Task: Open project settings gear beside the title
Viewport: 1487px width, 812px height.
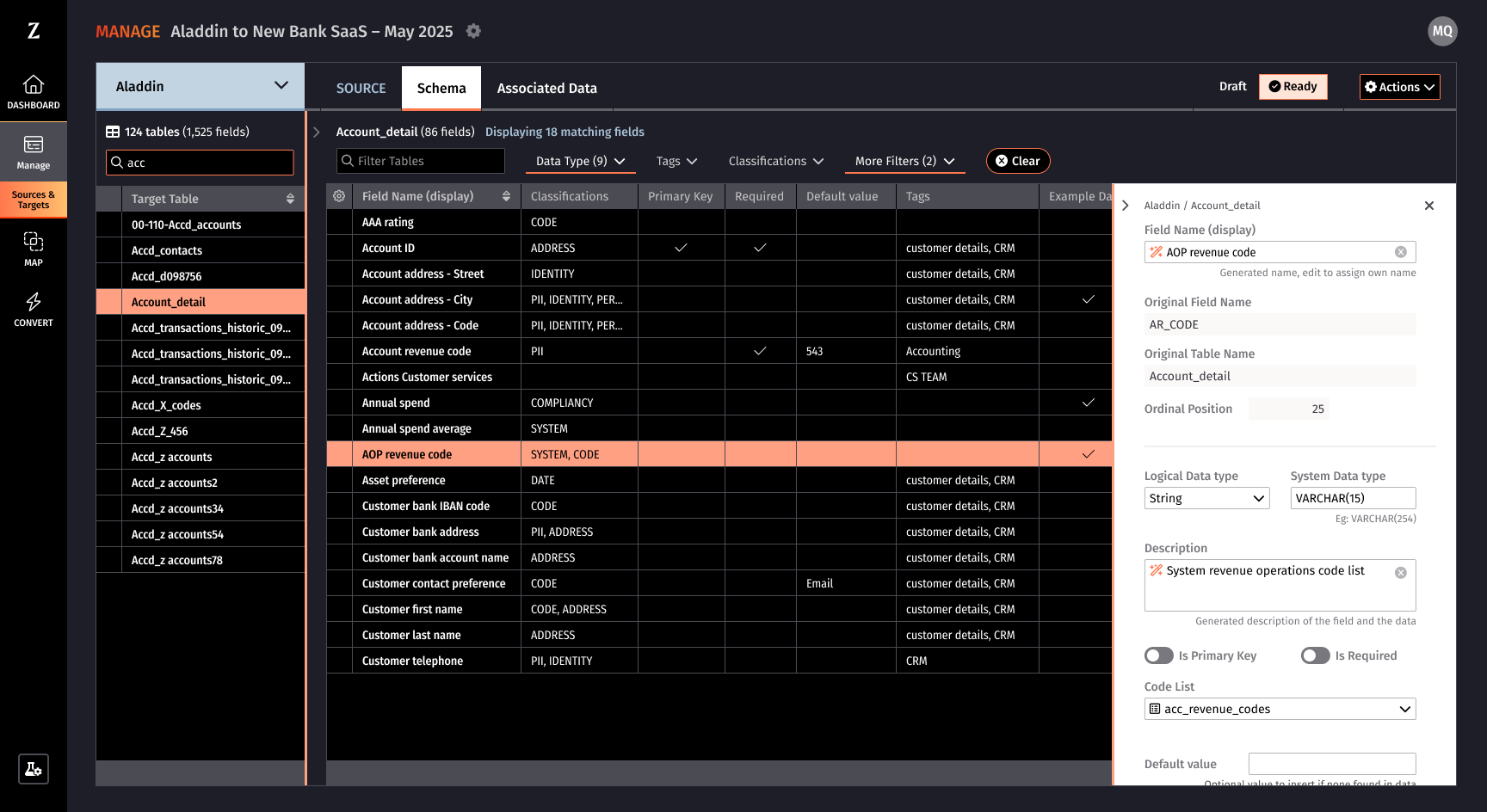Action: pos(473,31)
